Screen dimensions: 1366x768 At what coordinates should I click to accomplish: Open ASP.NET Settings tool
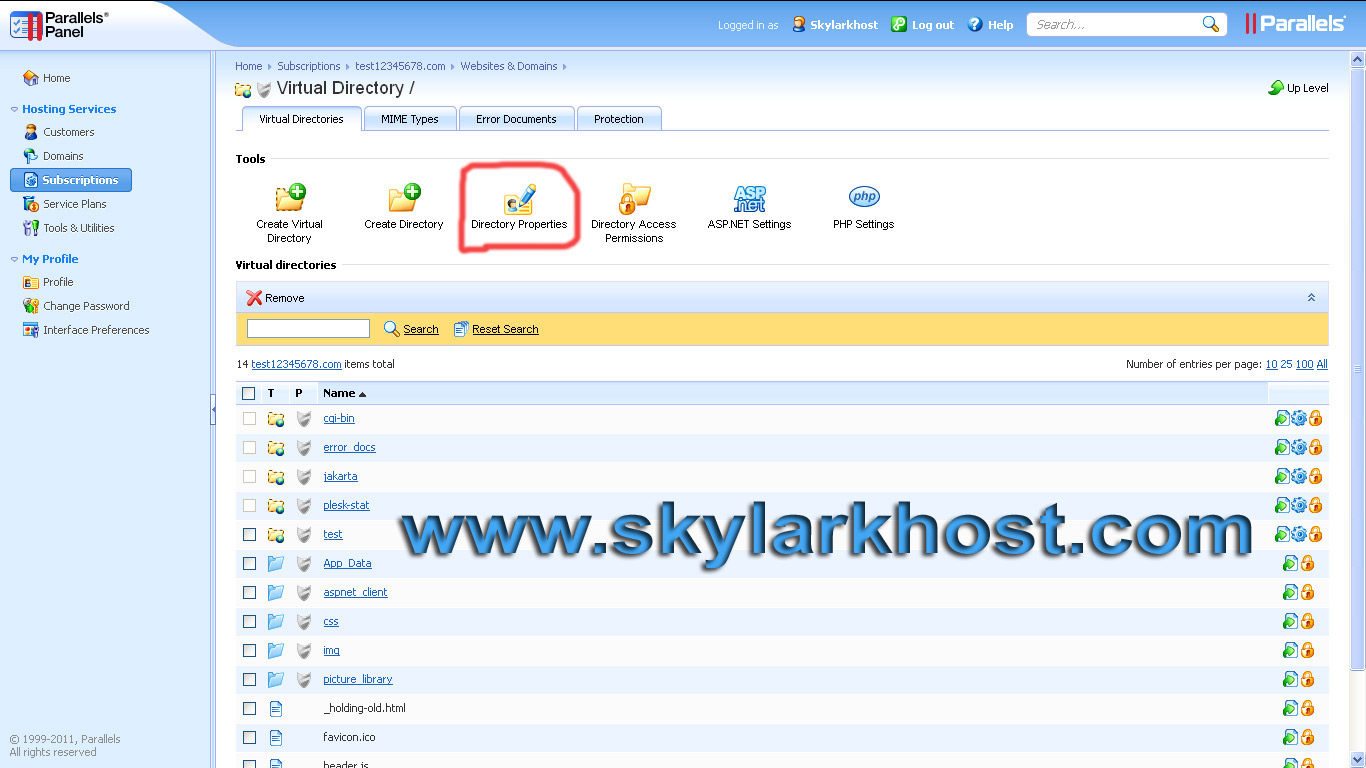pos(749,207)
